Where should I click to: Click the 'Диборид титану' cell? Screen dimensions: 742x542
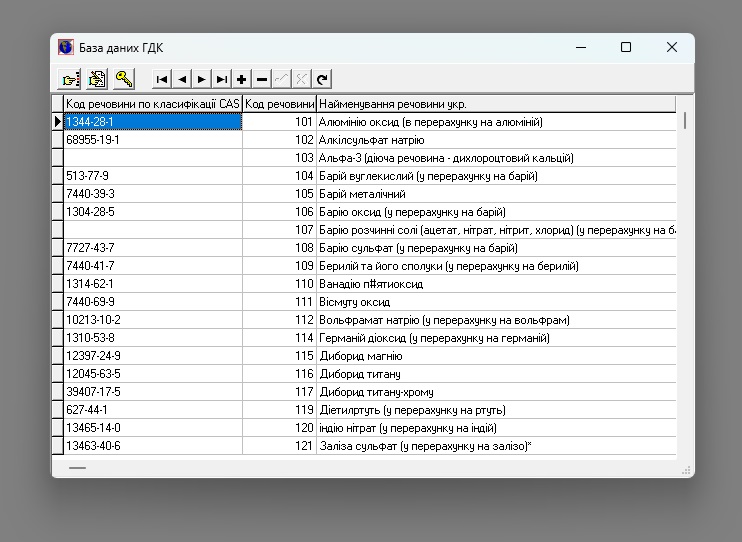495,374
